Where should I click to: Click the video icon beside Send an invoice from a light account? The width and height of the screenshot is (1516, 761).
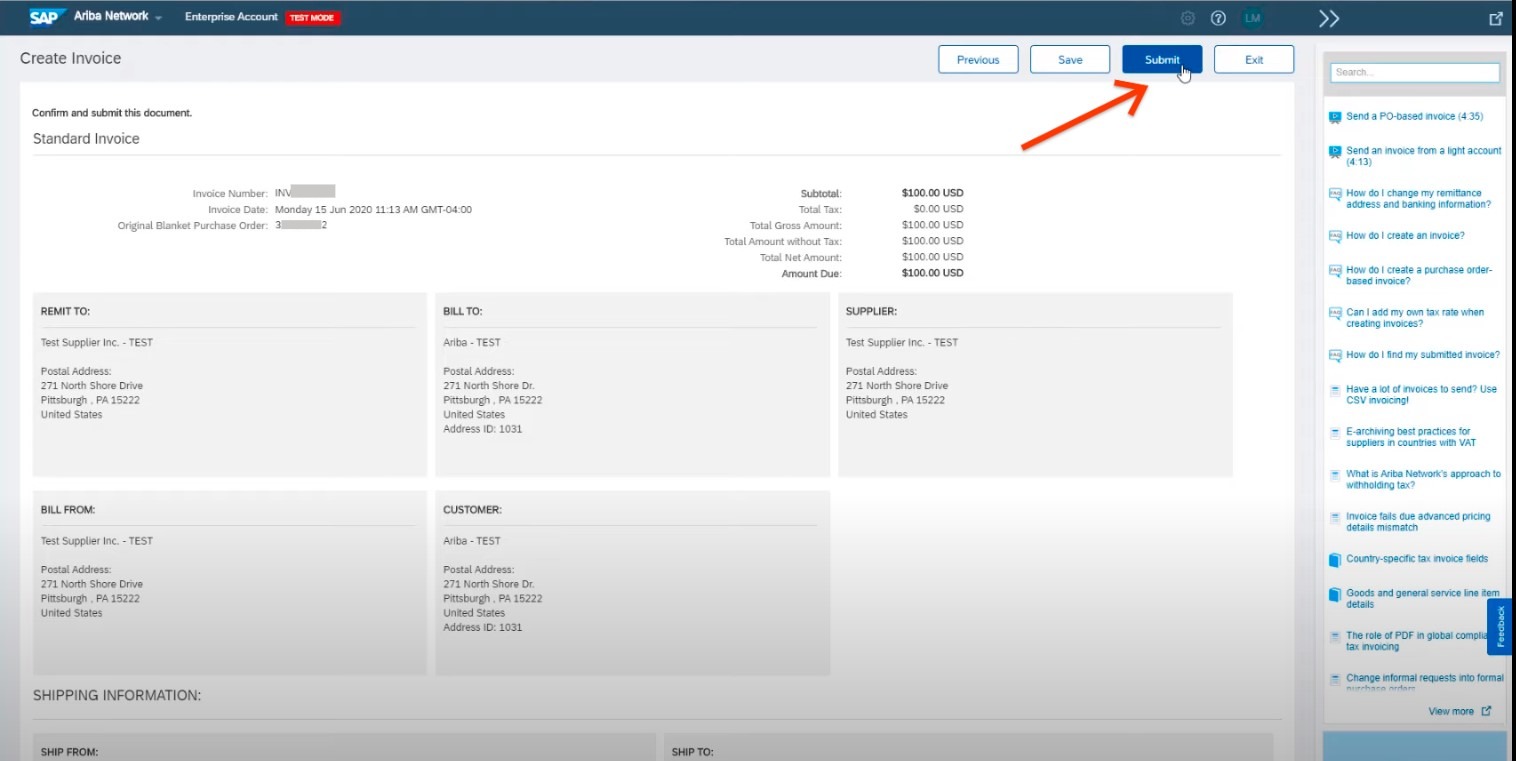tap(1334, 151)
